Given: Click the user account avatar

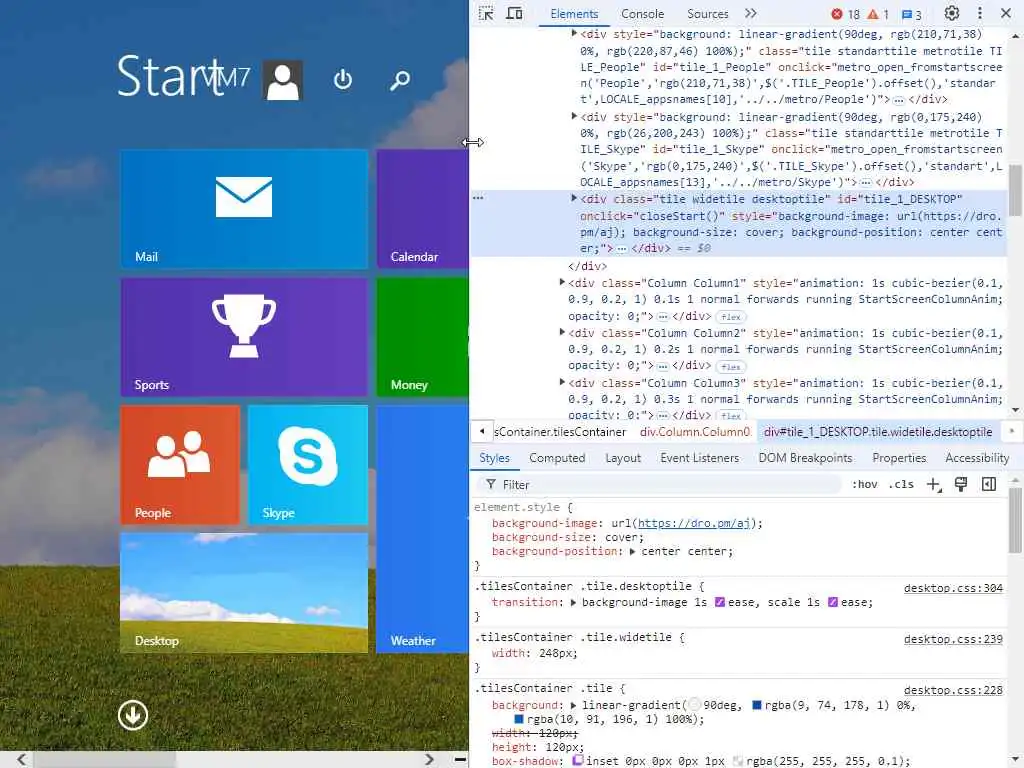Looking at the screenshot, I should coord(283,80).
